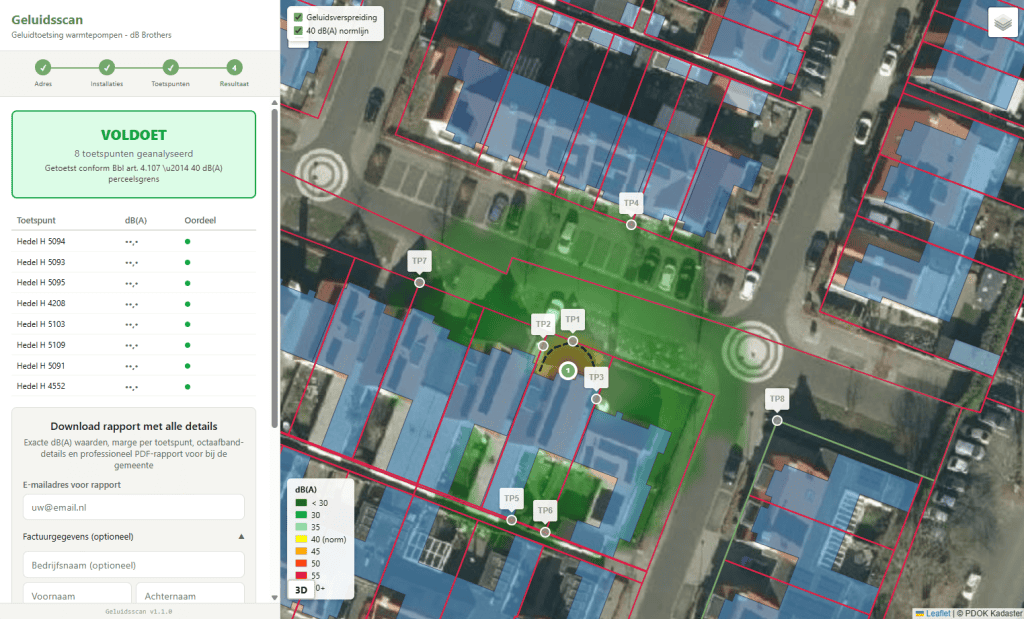Image resolution: width=1024 pixels, height=619 pixels.
Task: Open the Installaties step
Action: (x=107, y=68)
